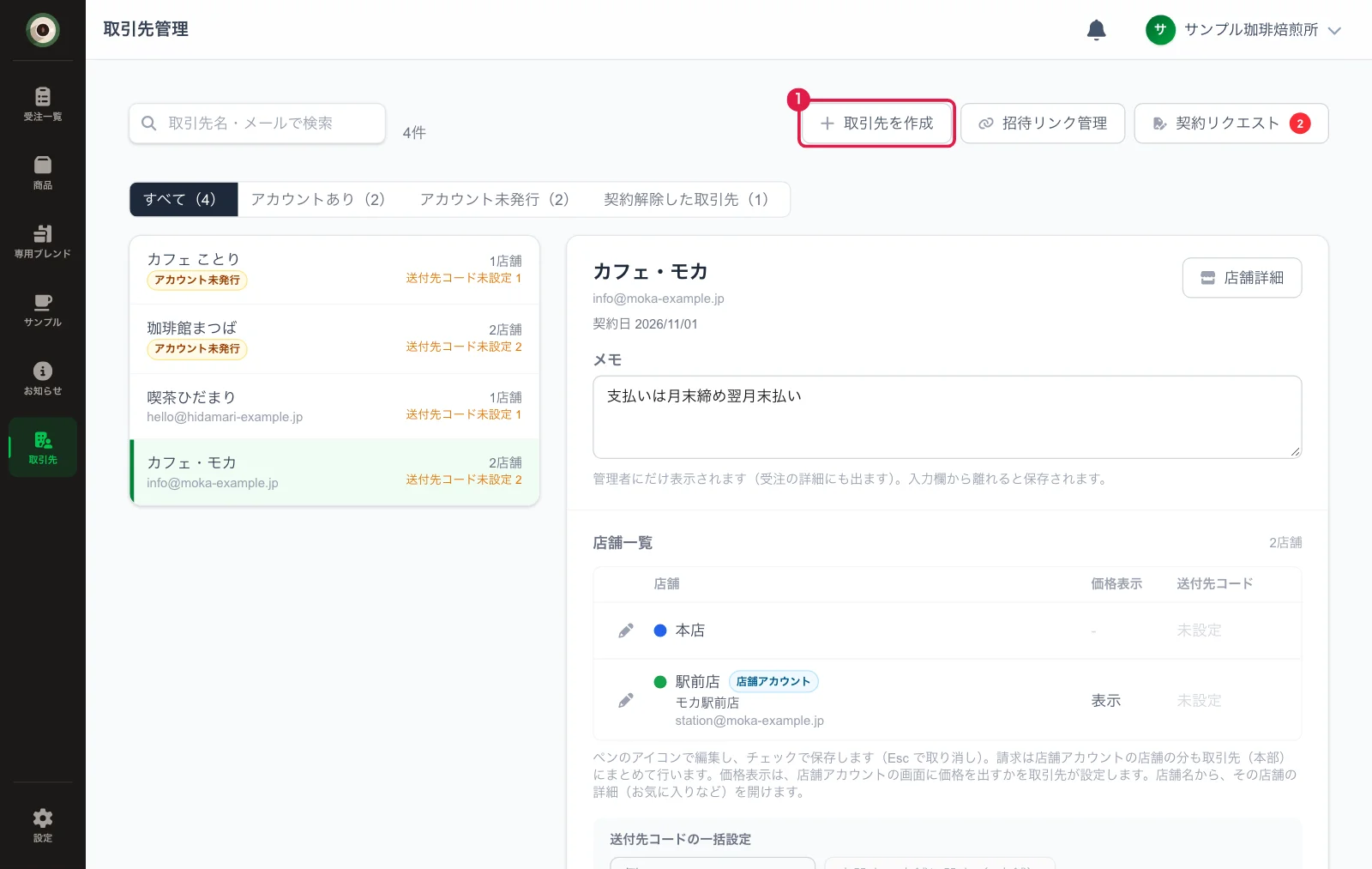Edit 本店 row with pencil icon

(626, 631)
